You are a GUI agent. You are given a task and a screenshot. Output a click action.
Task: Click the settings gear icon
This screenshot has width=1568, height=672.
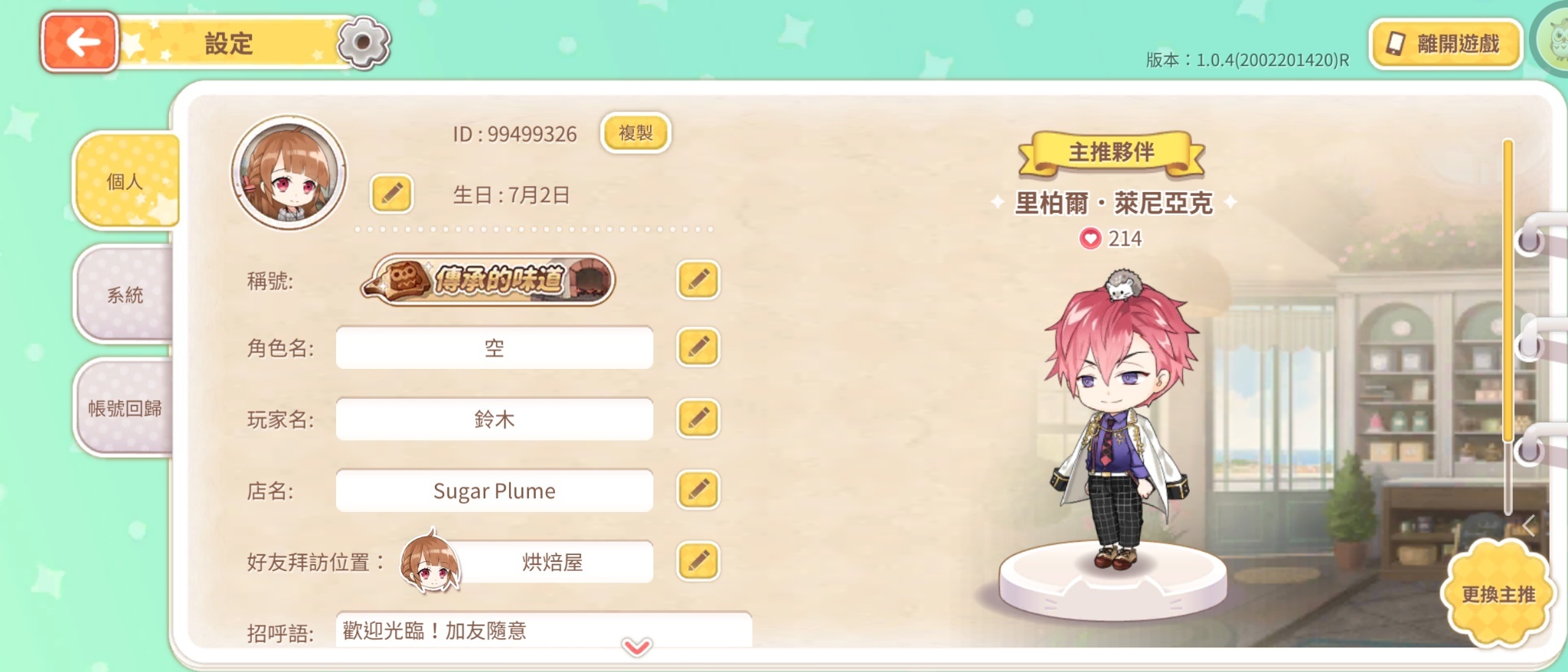363,43
